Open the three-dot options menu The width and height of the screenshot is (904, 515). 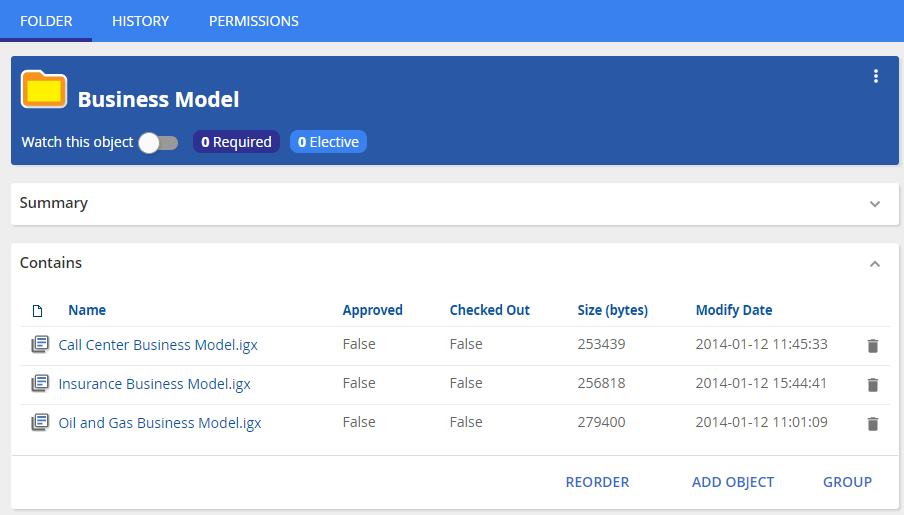[x=876, y=76]
